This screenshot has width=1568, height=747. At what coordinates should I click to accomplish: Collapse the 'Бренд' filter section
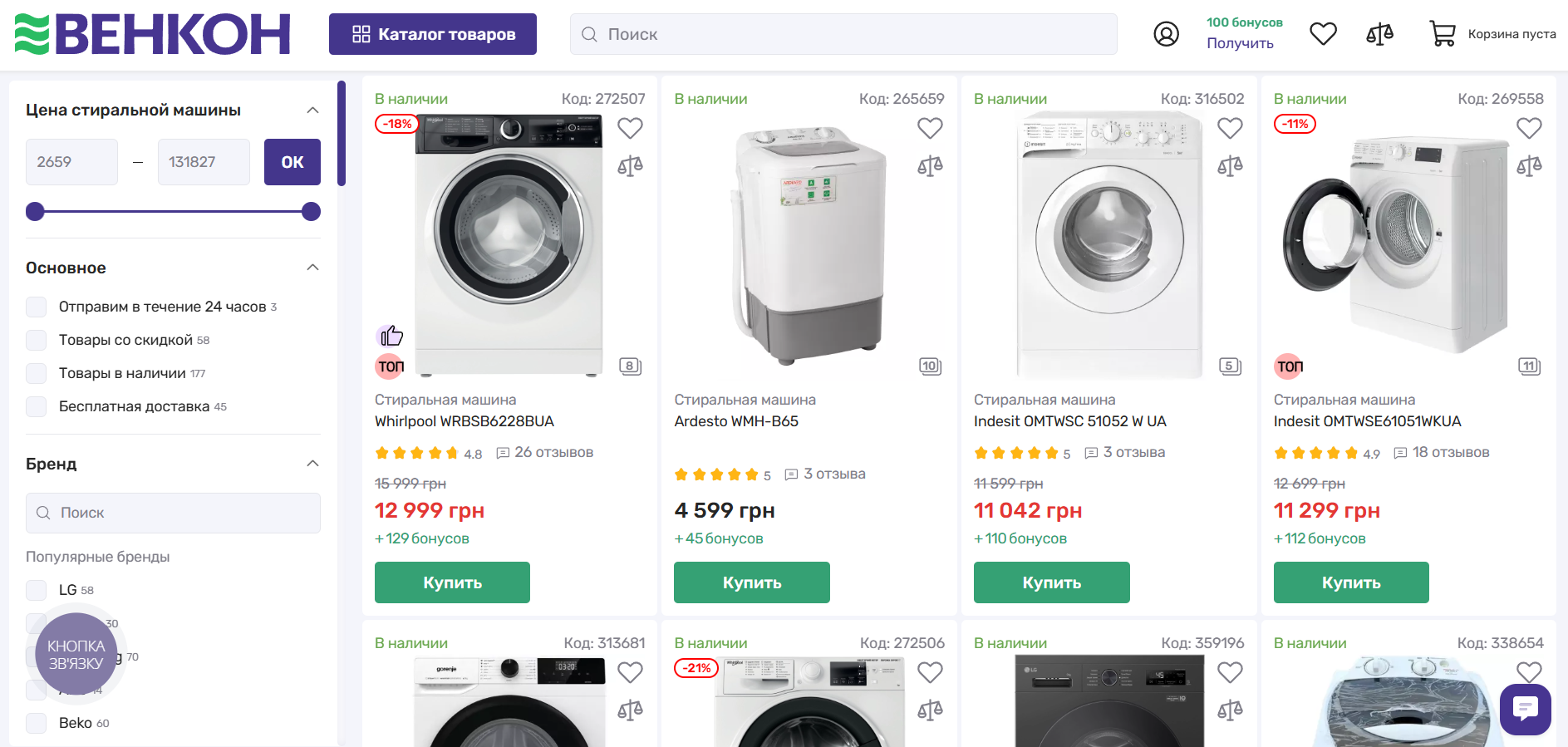tap(313, 464)
